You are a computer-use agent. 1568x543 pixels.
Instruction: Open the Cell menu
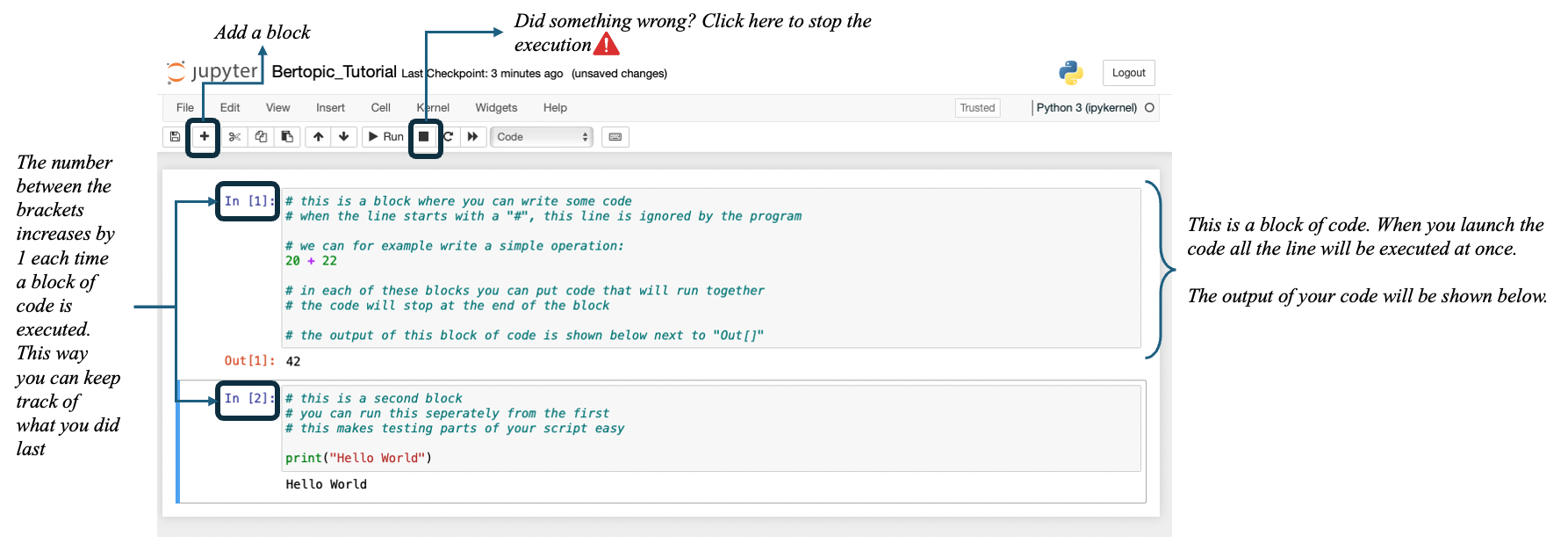point(380,108)
